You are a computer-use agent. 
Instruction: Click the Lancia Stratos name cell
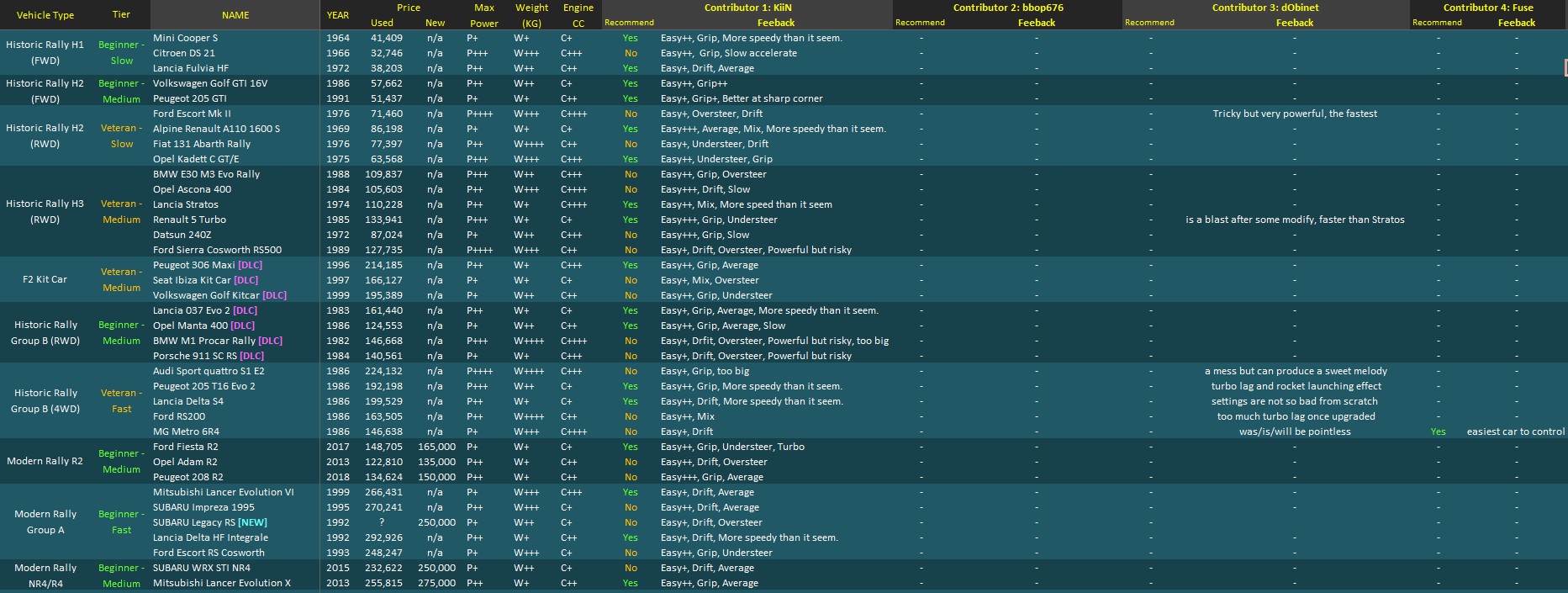(235, 204)
